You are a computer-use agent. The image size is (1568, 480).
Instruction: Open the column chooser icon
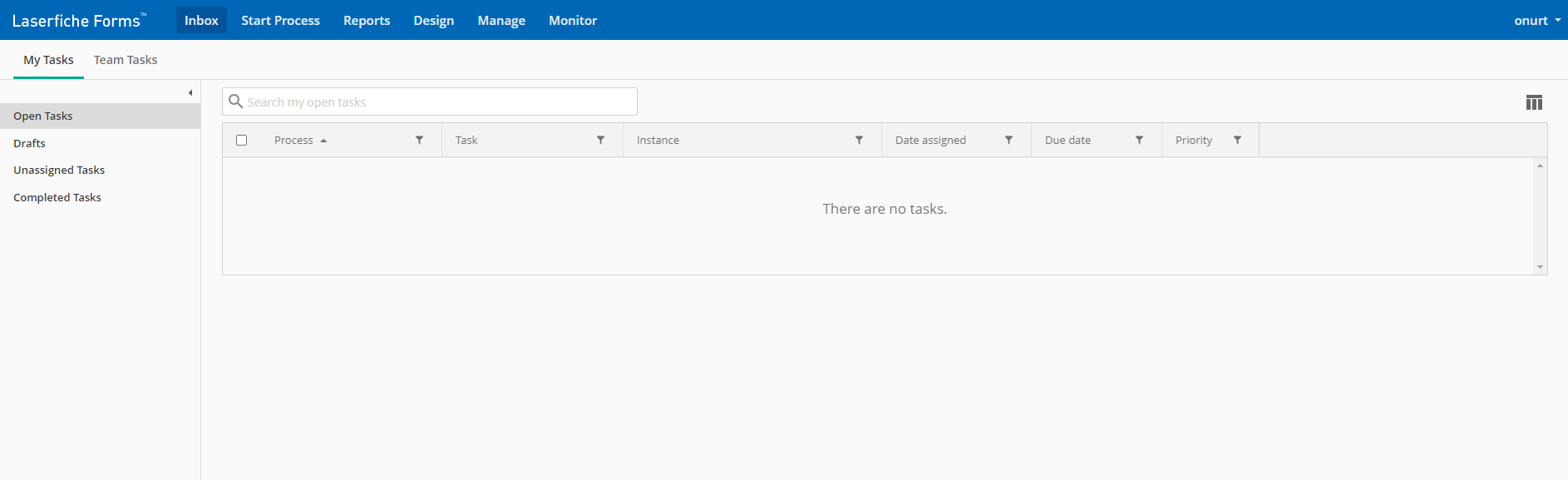[1534, 102]
